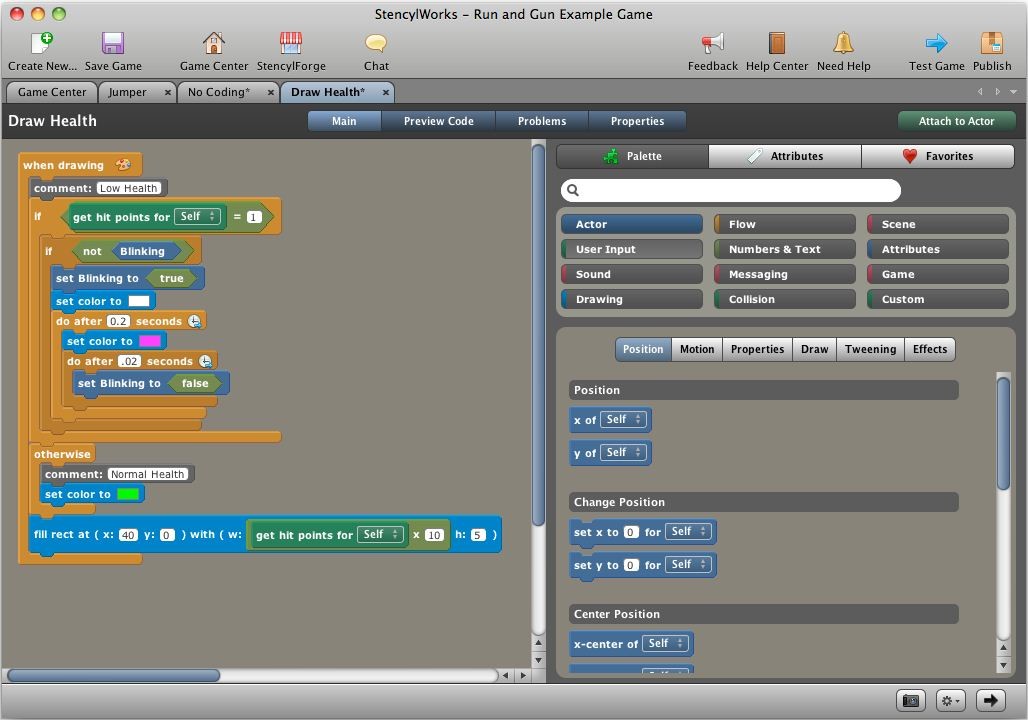Open StencylForge store icon
Viewport: 1028px width, 720px height.
tap(291, 43)
